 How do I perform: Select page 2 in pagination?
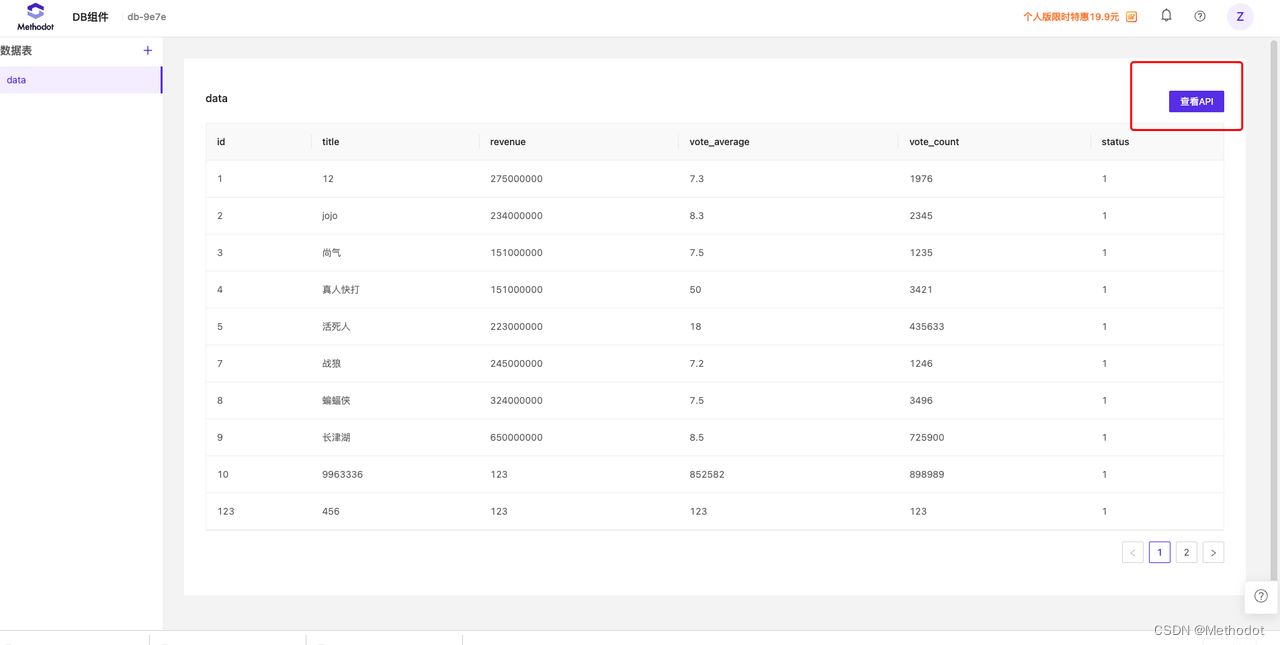[x=1186, y=552]
